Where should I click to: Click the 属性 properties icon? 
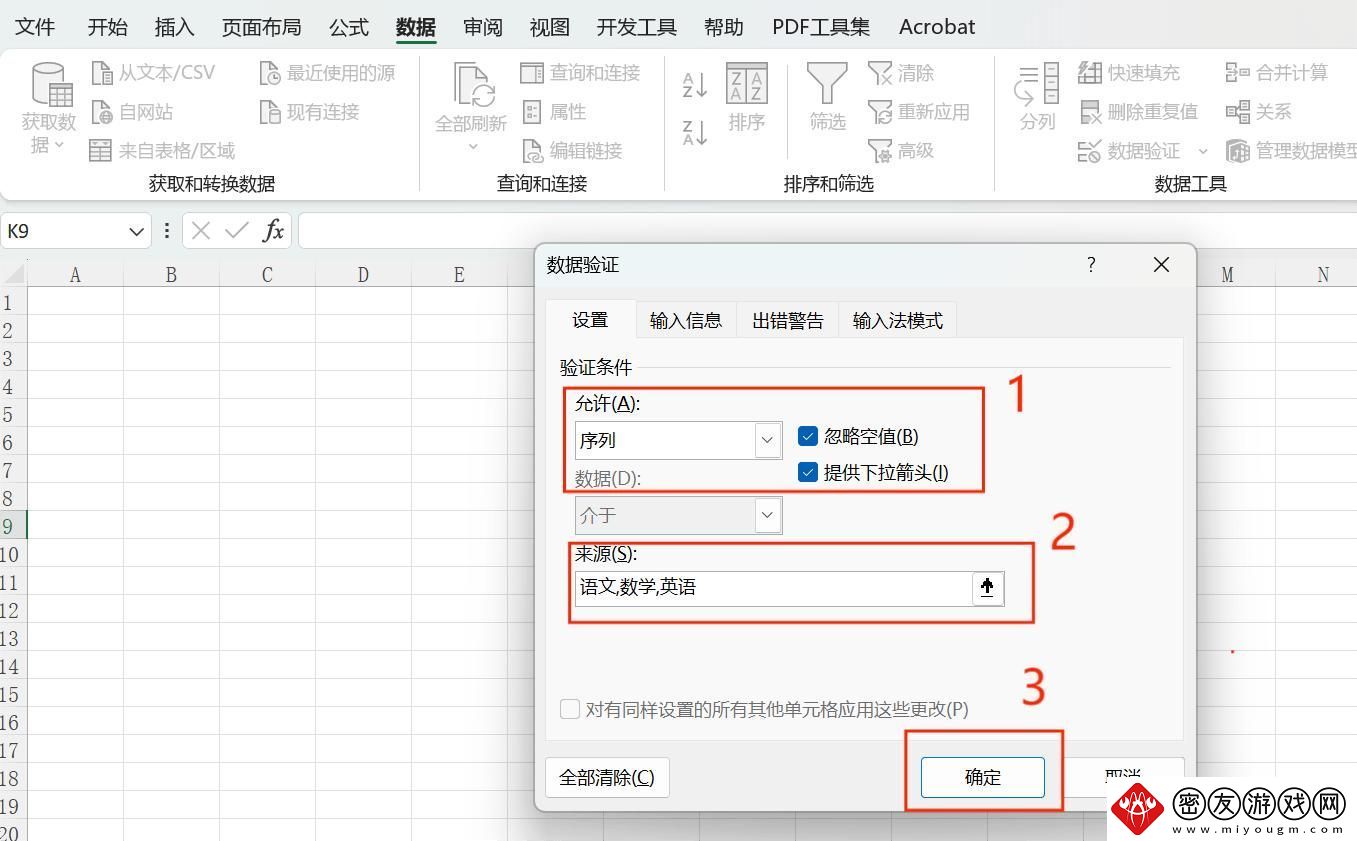(x=532, y=112)
